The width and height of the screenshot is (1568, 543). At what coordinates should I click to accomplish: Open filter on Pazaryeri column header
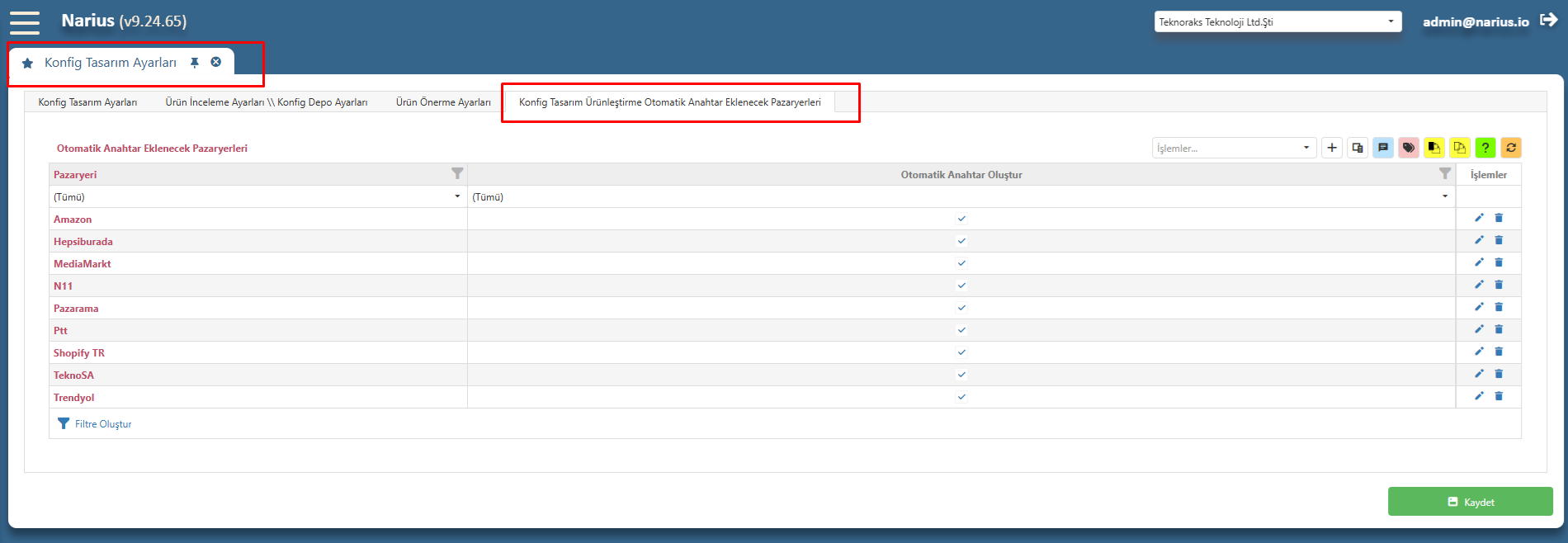[457, 173]
